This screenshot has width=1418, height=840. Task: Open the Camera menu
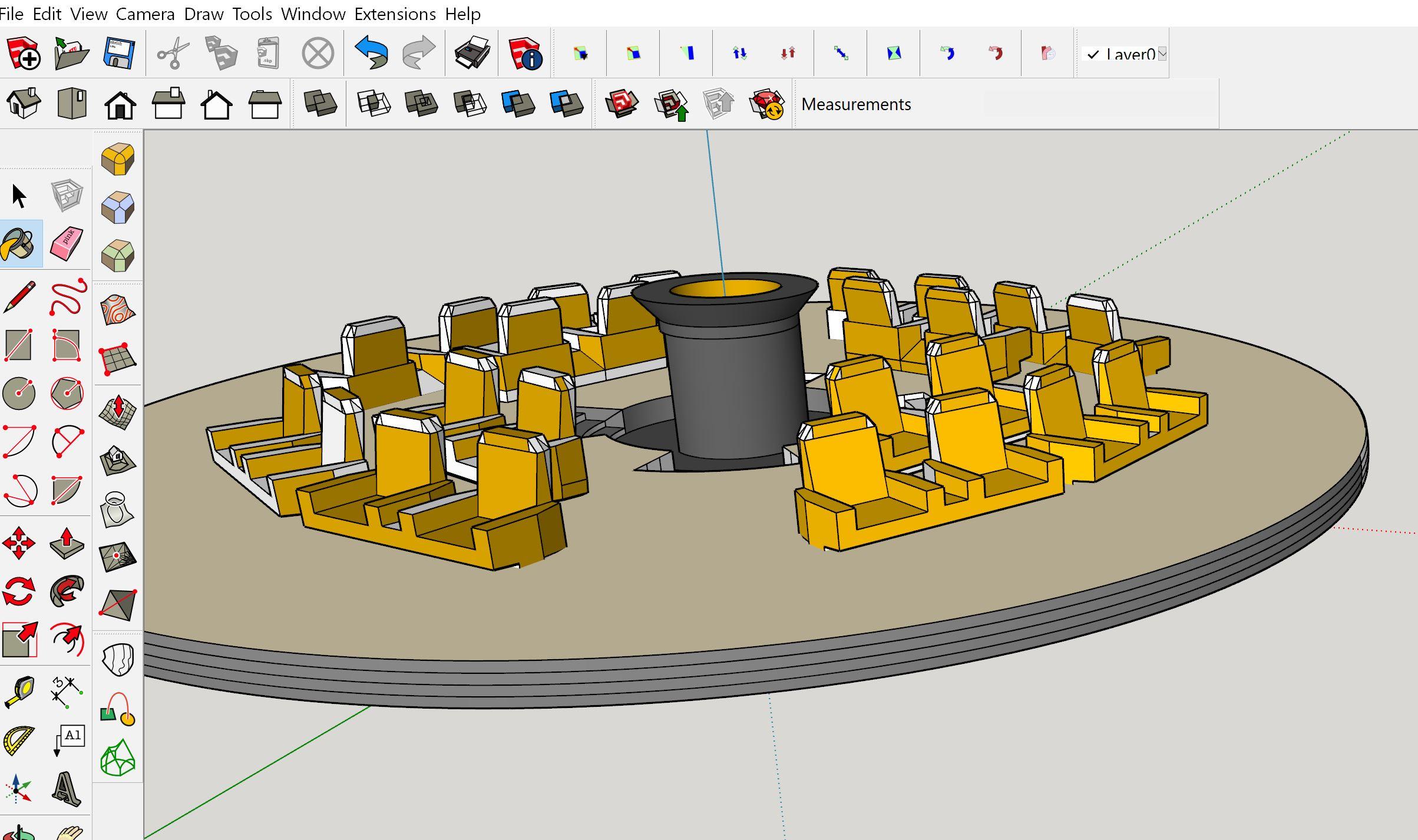[x=145, y=14]
